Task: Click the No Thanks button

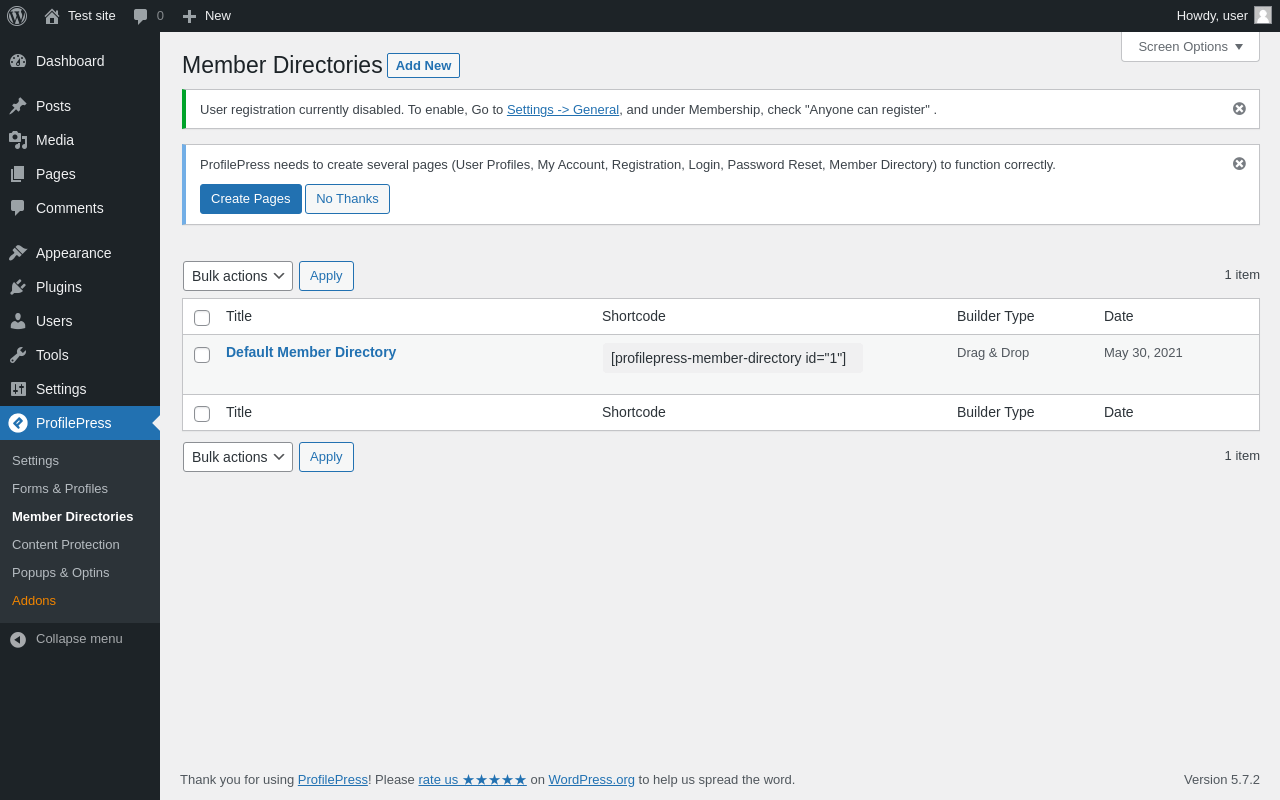Action: click(x=347, y=199)
